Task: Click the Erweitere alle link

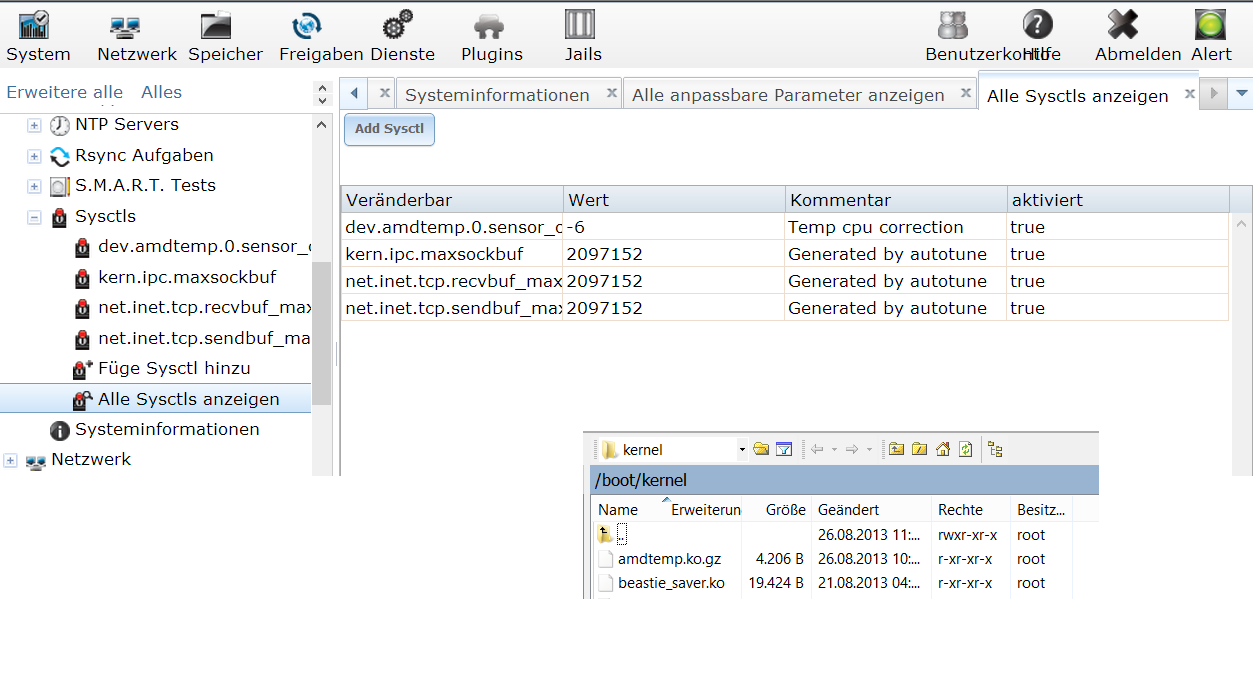Action: (64, 92)
